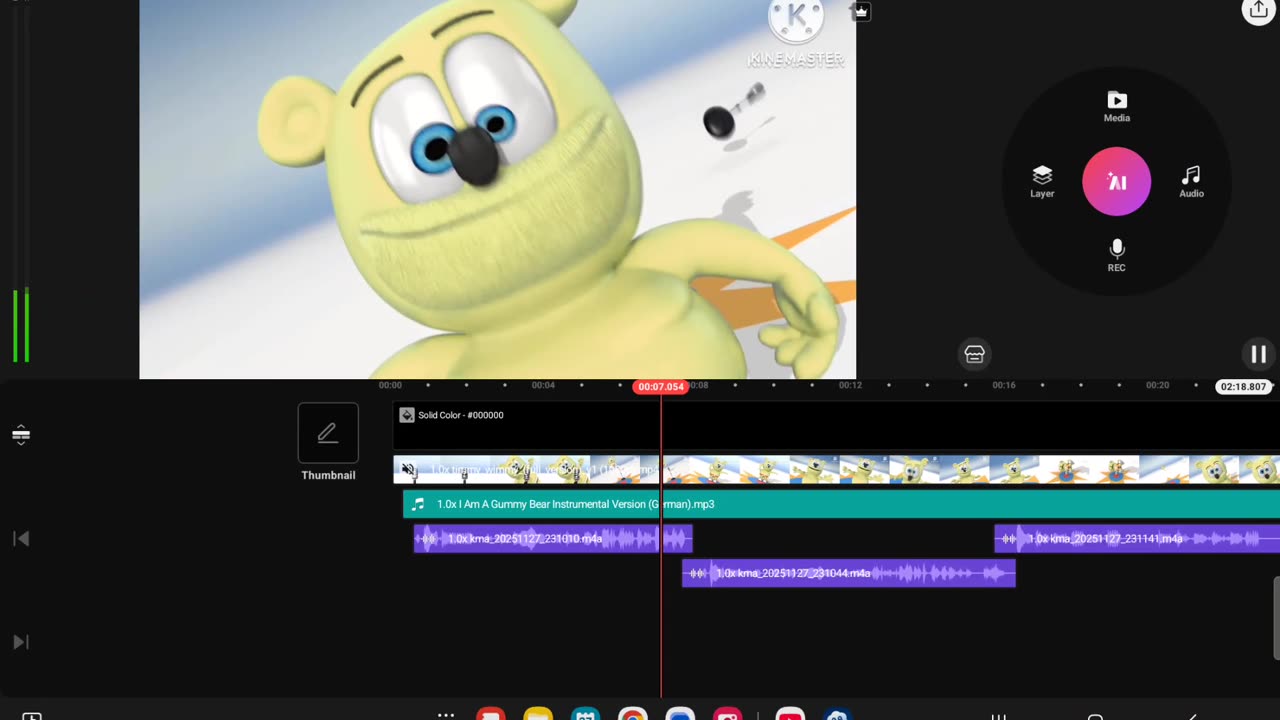Viewport: 1280px width, 720px height.
Task: Select voice clip kma_20251127_231010.m4a
Action: tap(553, 539)
